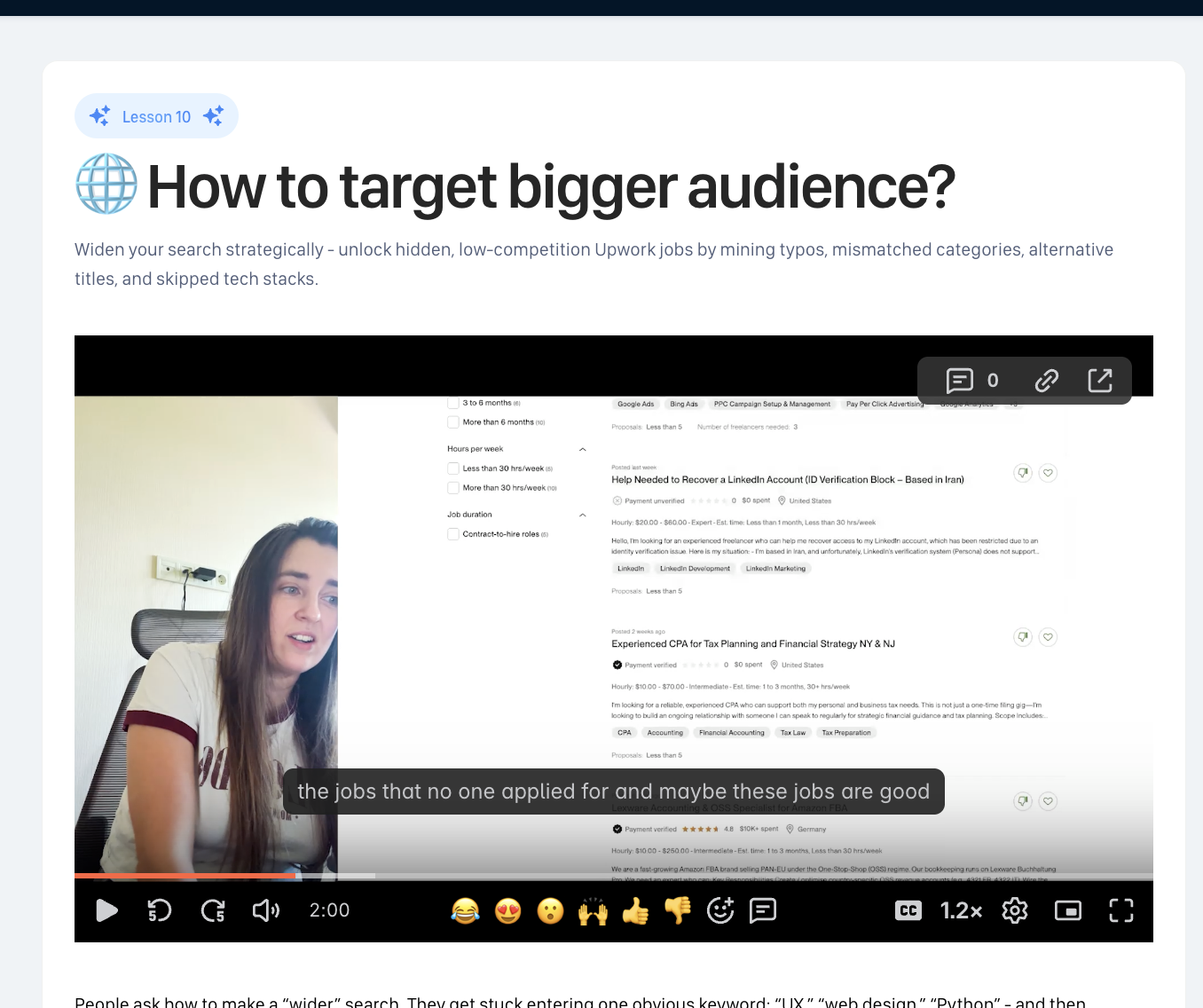The image size is (1203, 1008).
Task: Open video settings gear
Action: (x=1015, y=910)
